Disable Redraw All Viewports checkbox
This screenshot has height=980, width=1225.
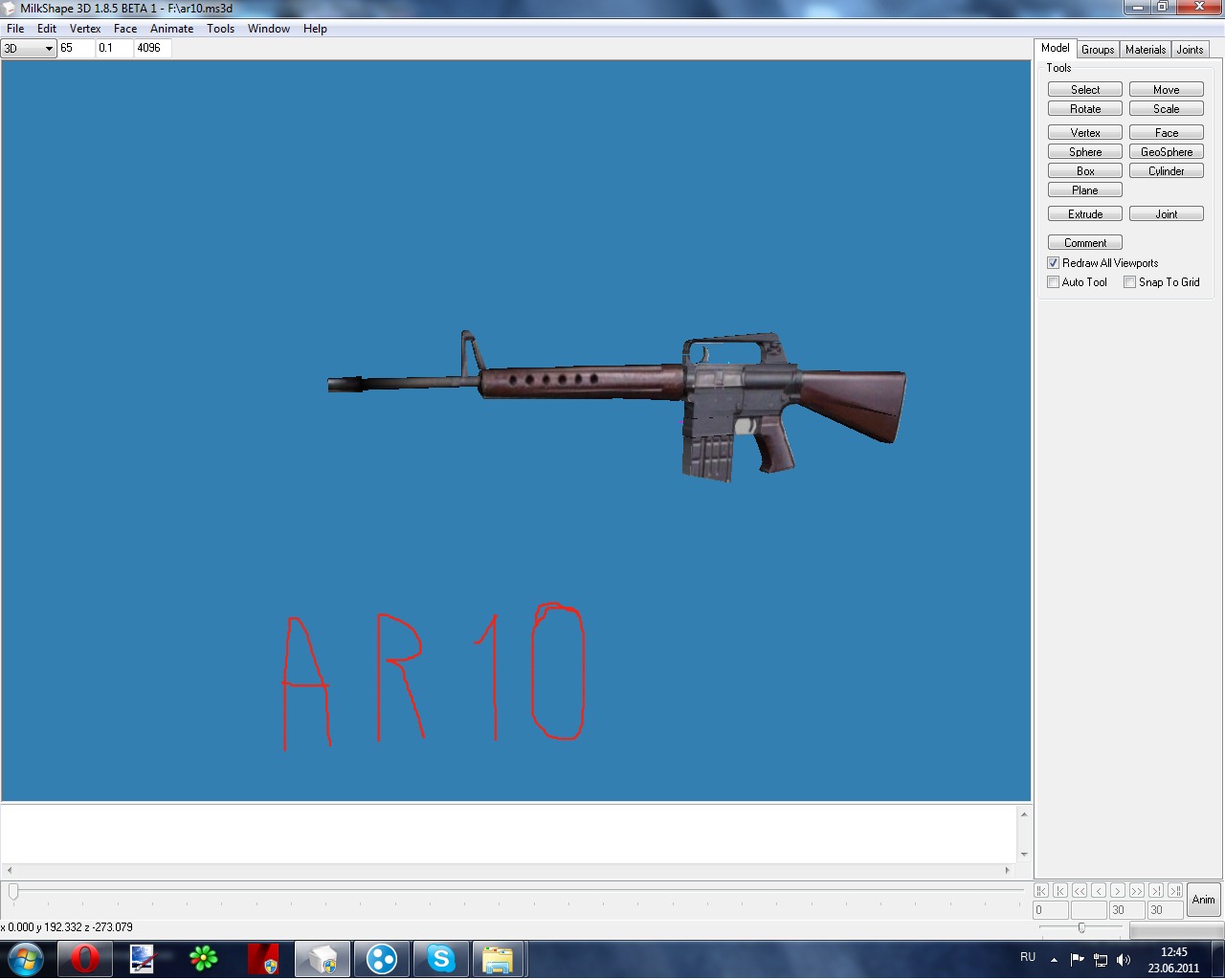(x=1053, y=263)
